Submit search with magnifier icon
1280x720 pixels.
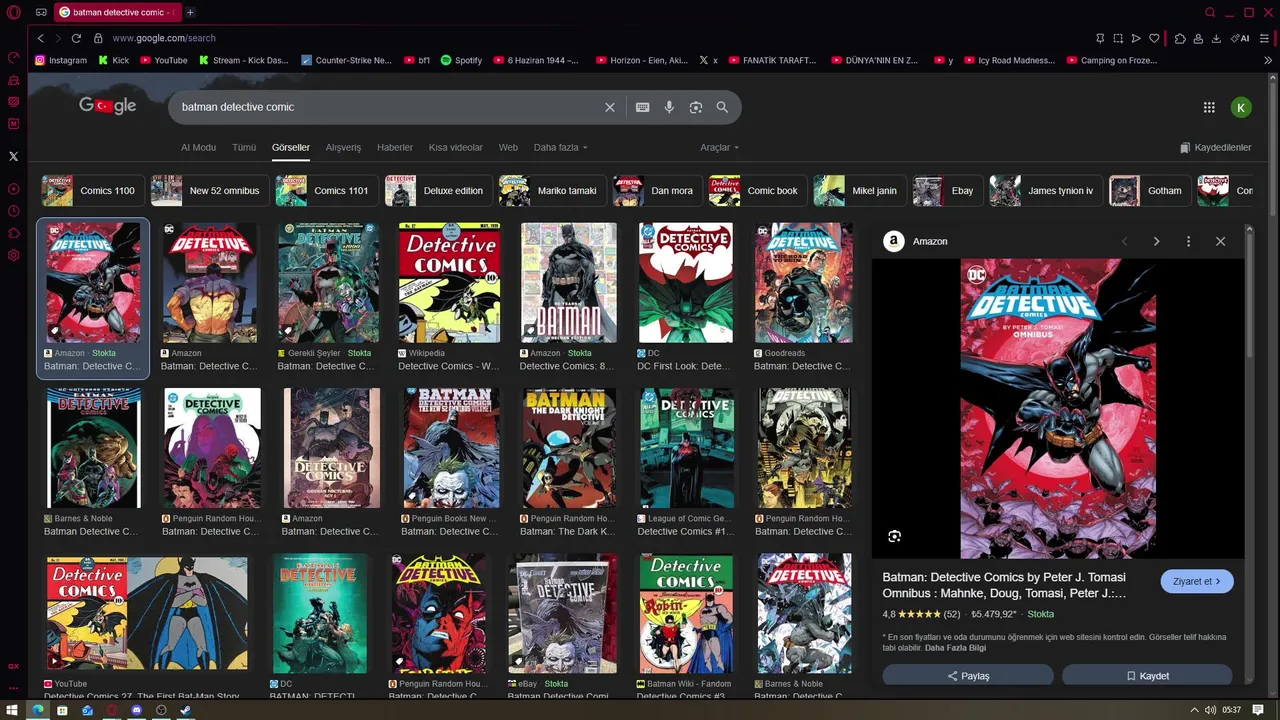coord(722,107)
